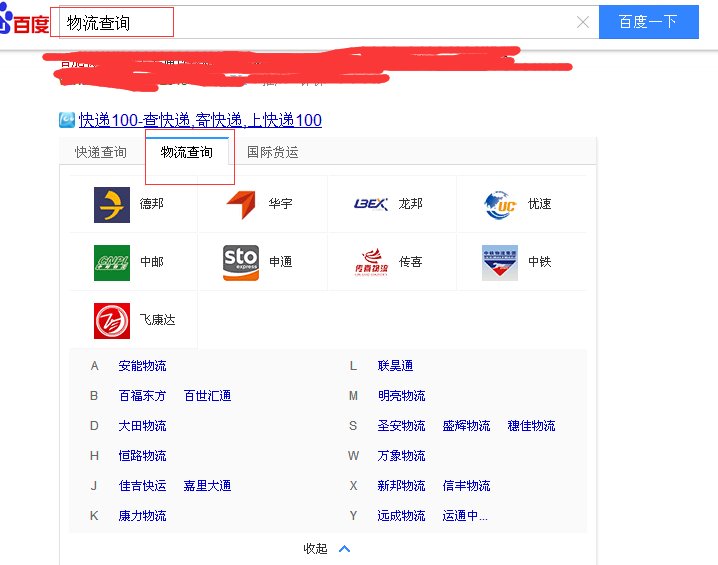Select 飞康达 company name
The image size is (718, 565).
[158, 320]
